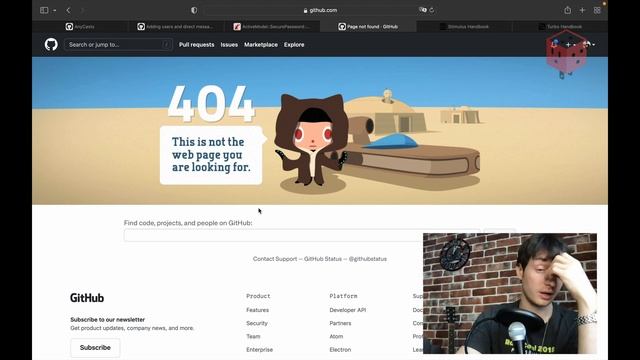Switch to the Stimulus Handbook tab
The height and width of the screenshot is (360, 640).
pos(464,27)
